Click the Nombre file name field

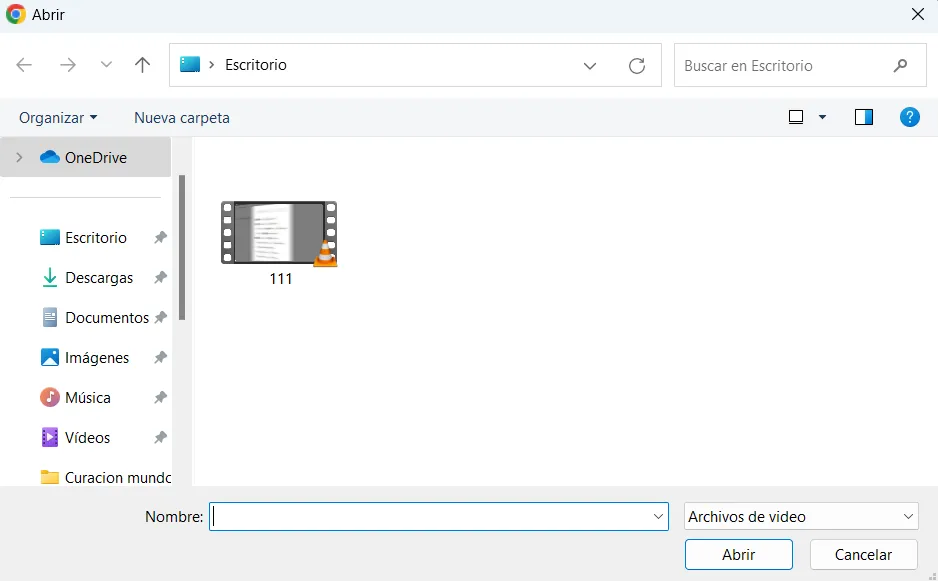[430, 516]
